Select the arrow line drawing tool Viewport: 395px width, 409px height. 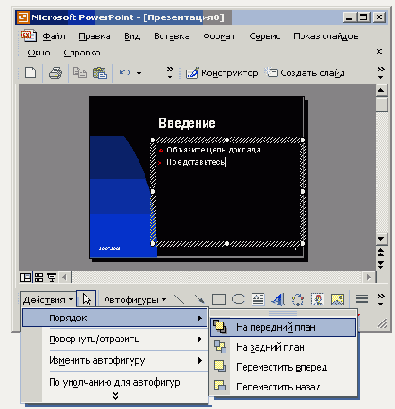(199, 299)
